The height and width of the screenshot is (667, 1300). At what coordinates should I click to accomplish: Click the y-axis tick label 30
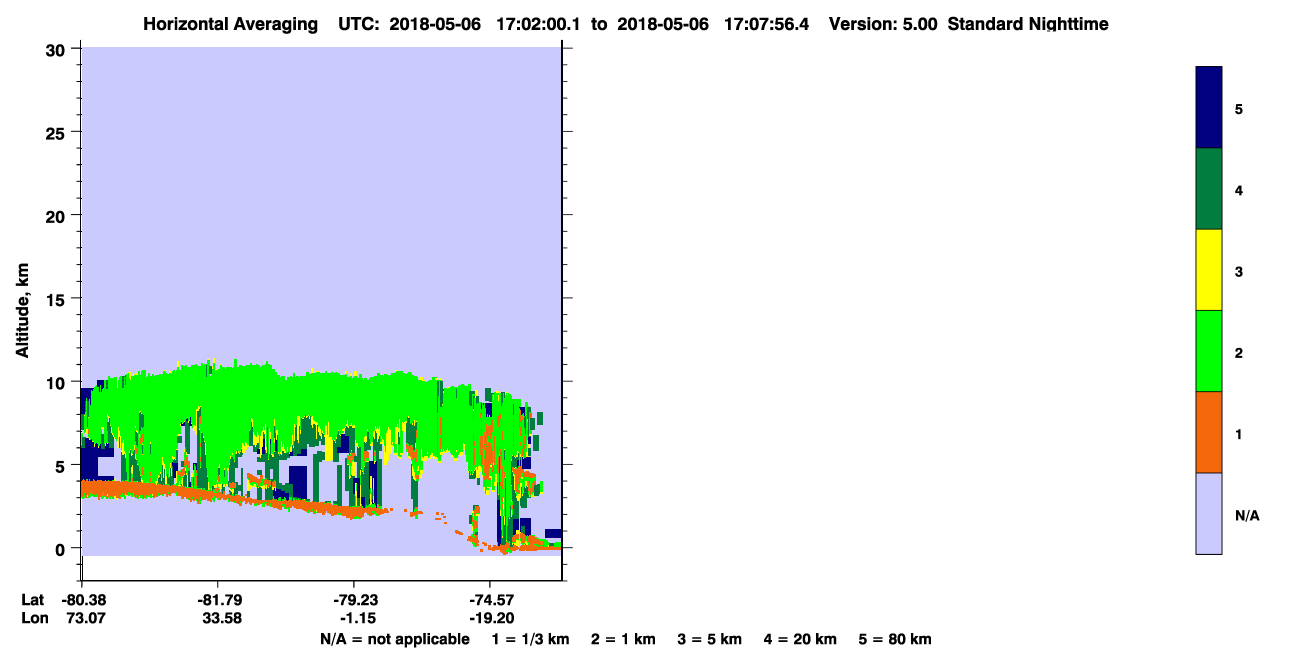(x=58, y=50)
